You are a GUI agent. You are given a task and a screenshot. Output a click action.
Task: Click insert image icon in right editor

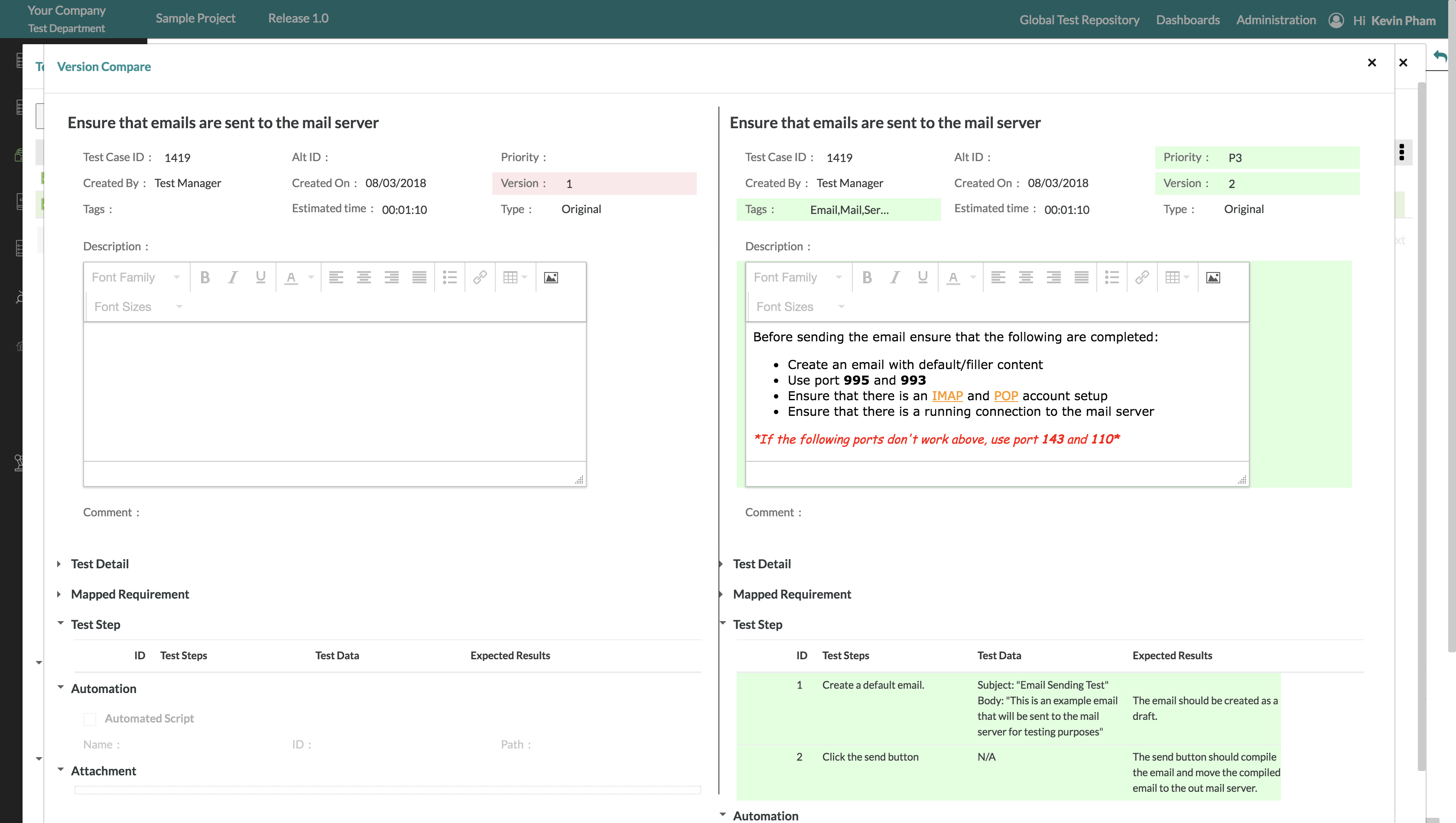pyautogui.click(x=1213, y=278)
